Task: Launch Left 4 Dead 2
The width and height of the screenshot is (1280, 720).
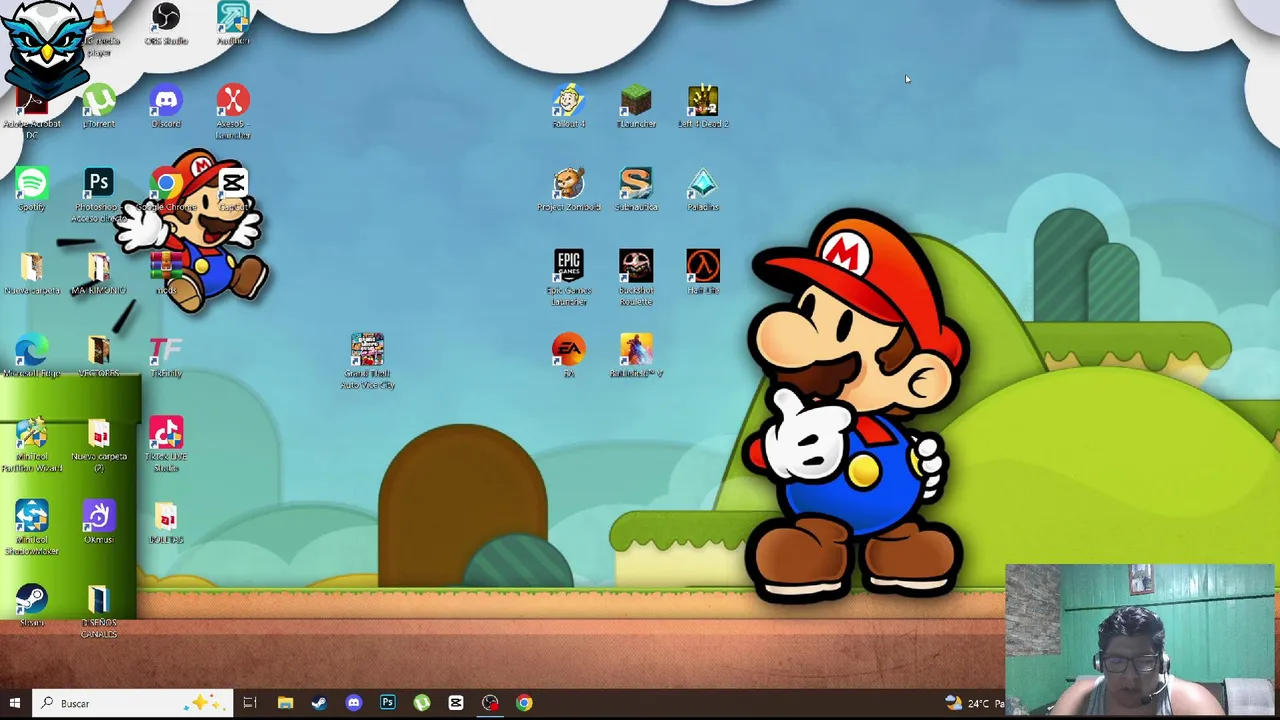Action: pos(703,107)
